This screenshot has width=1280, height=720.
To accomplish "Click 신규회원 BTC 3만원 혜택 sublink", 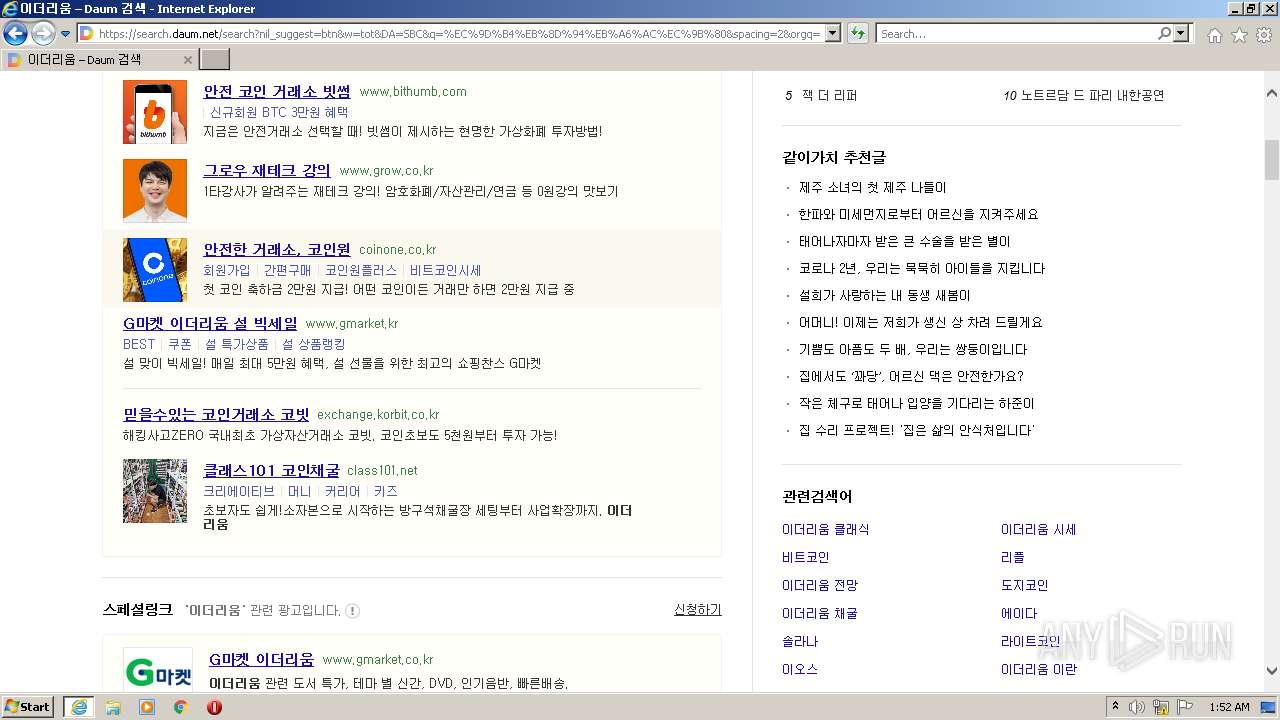I will [279, 112].
